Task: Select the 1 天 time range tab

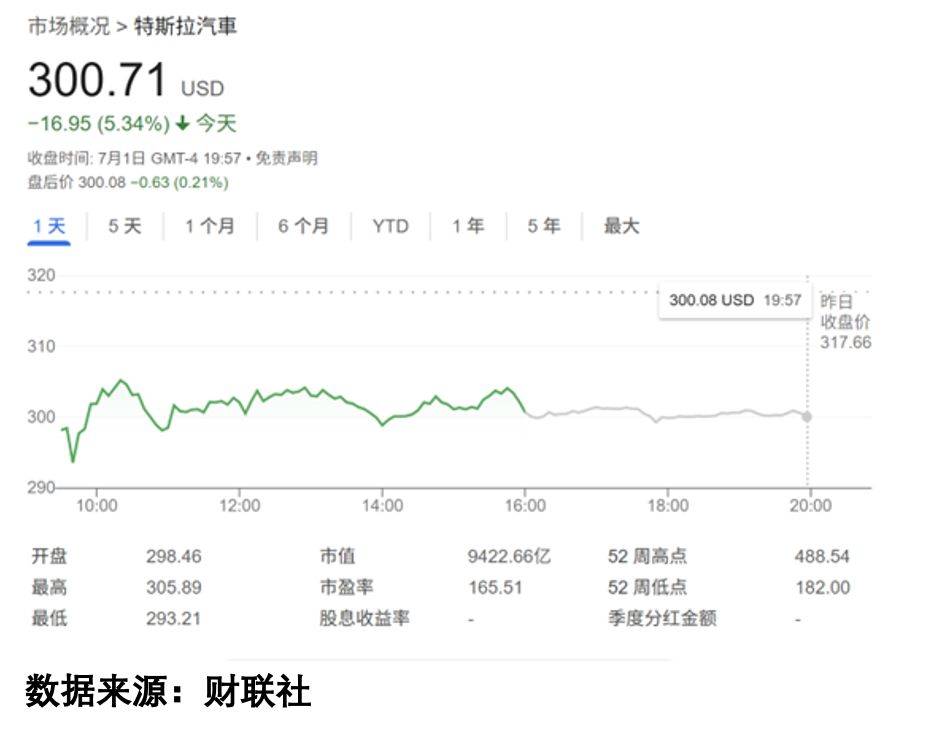Action: pos(49,226)
